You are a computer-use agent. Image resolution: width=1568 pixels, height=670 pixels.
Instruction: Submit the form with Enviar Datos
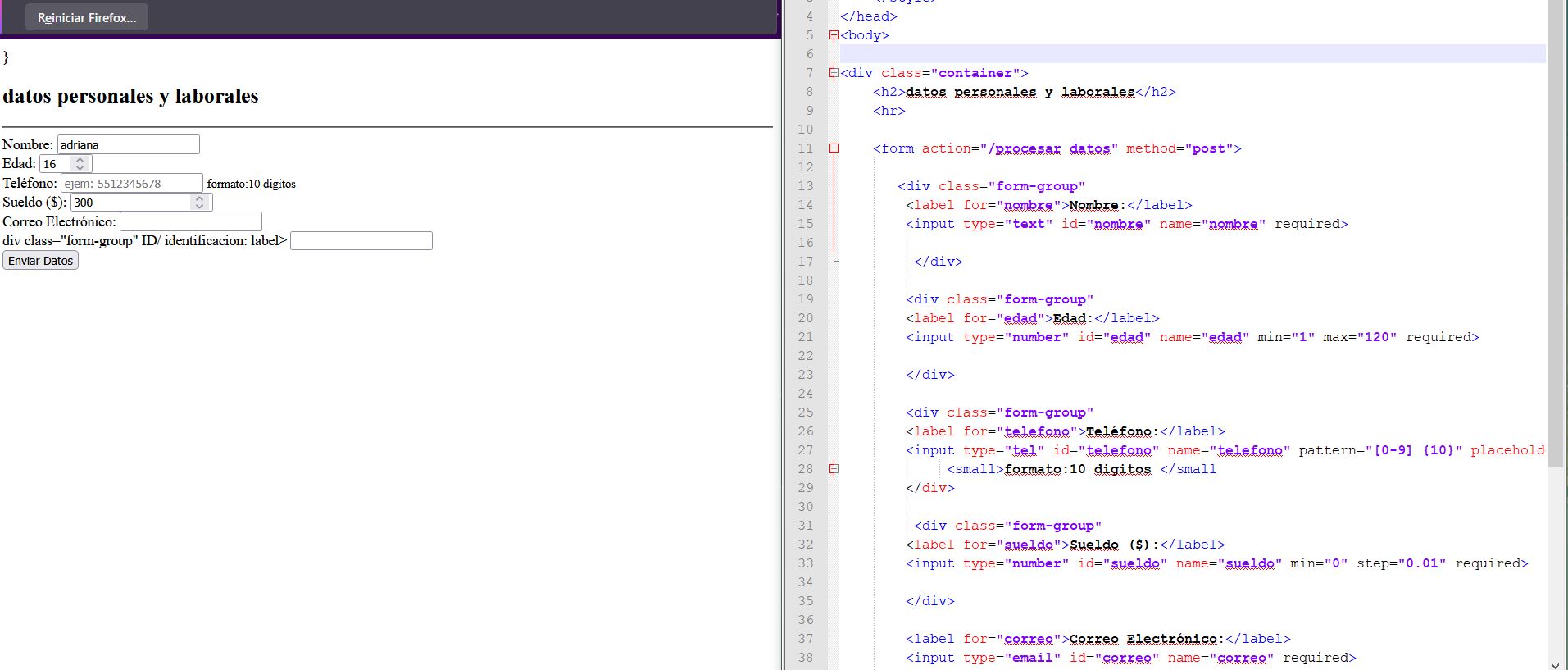41,261
